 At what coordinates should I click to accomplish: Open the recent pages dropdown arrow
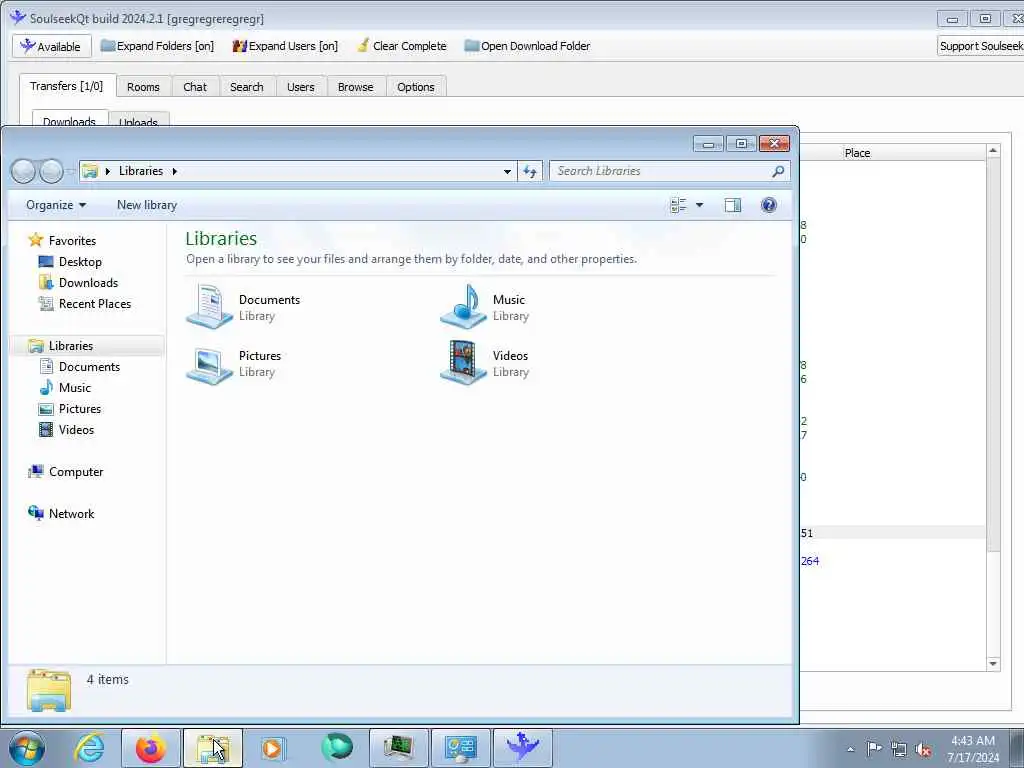(70, 172)
